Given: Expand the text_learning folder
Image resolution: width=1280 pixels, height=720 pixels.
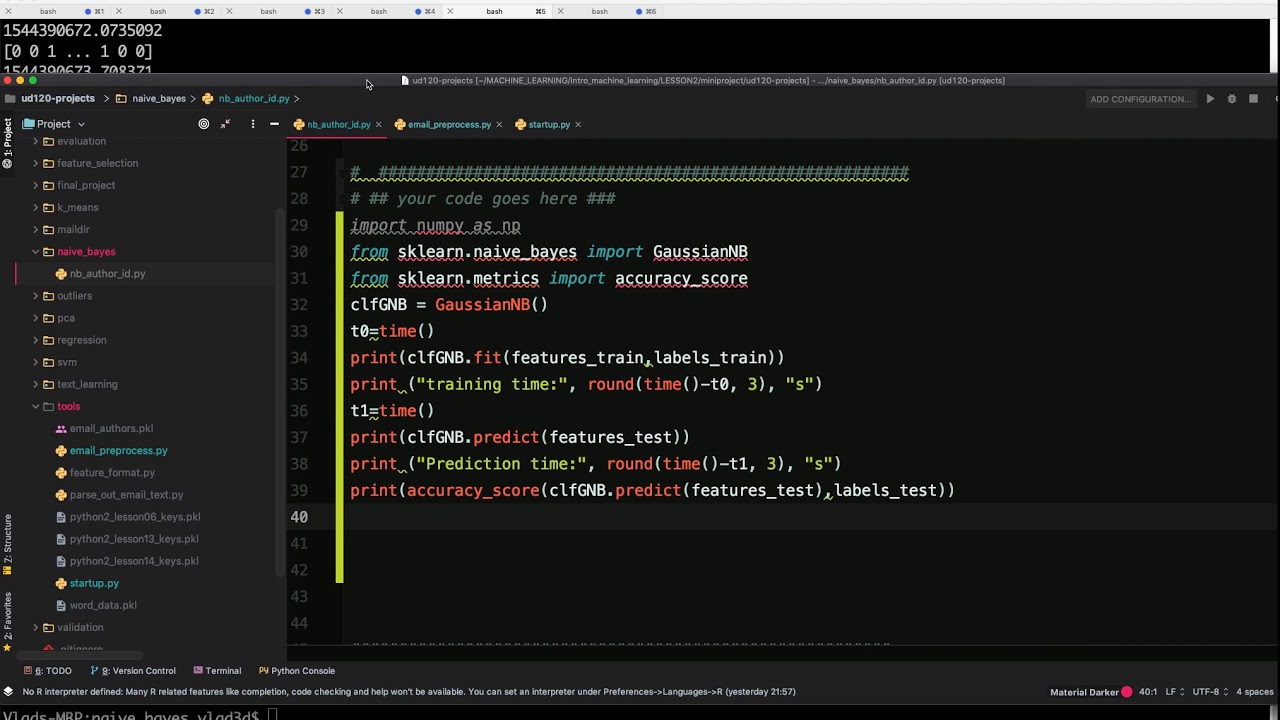Looking at the screenshot, I should (x=36, y=384).
